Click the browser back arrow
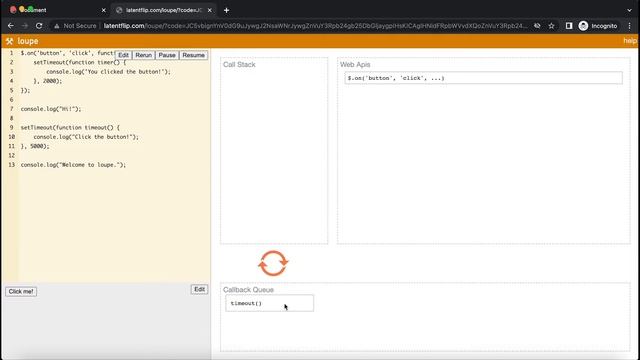Viewport: 640px width, 360px height. point(11,26)
